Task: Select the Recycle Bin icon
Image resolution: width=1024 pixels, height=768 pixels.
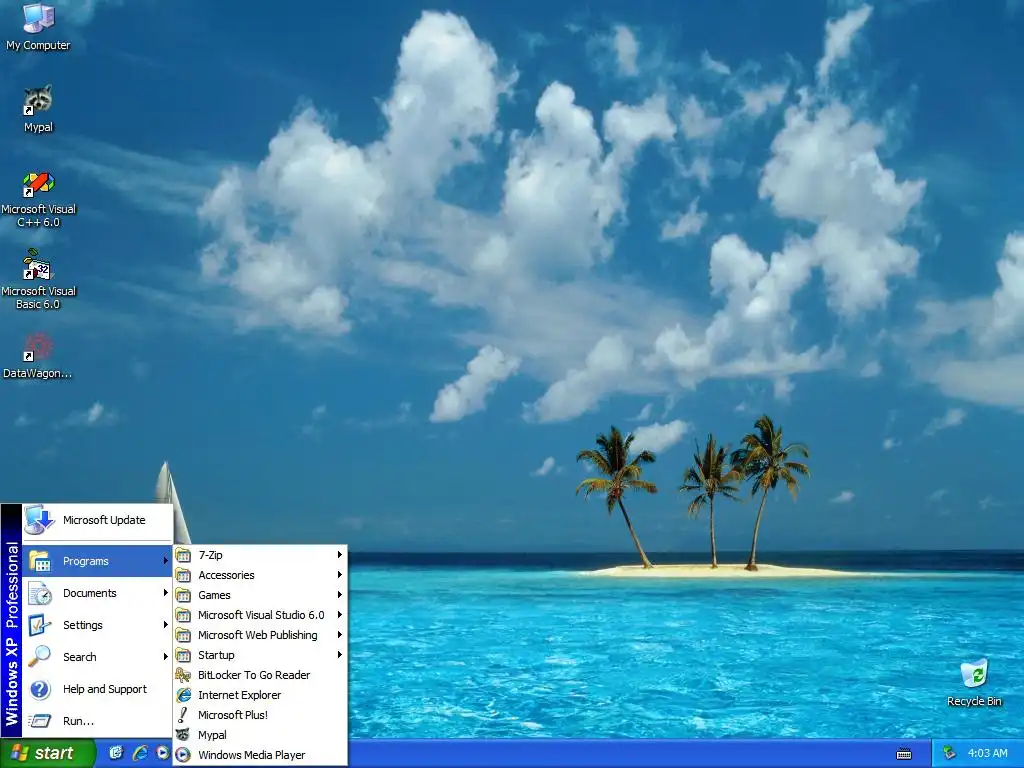Action: point(974,683)
